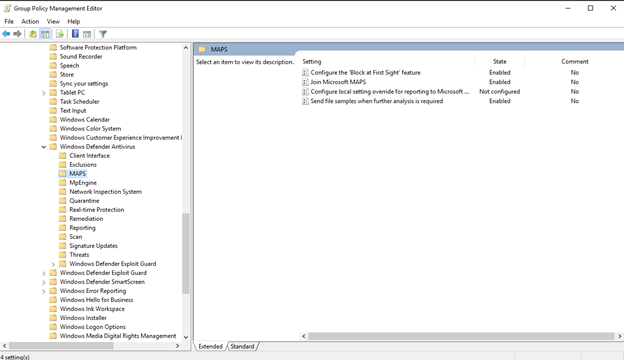Click the folder icon next to Threats

tap(62, 255)
